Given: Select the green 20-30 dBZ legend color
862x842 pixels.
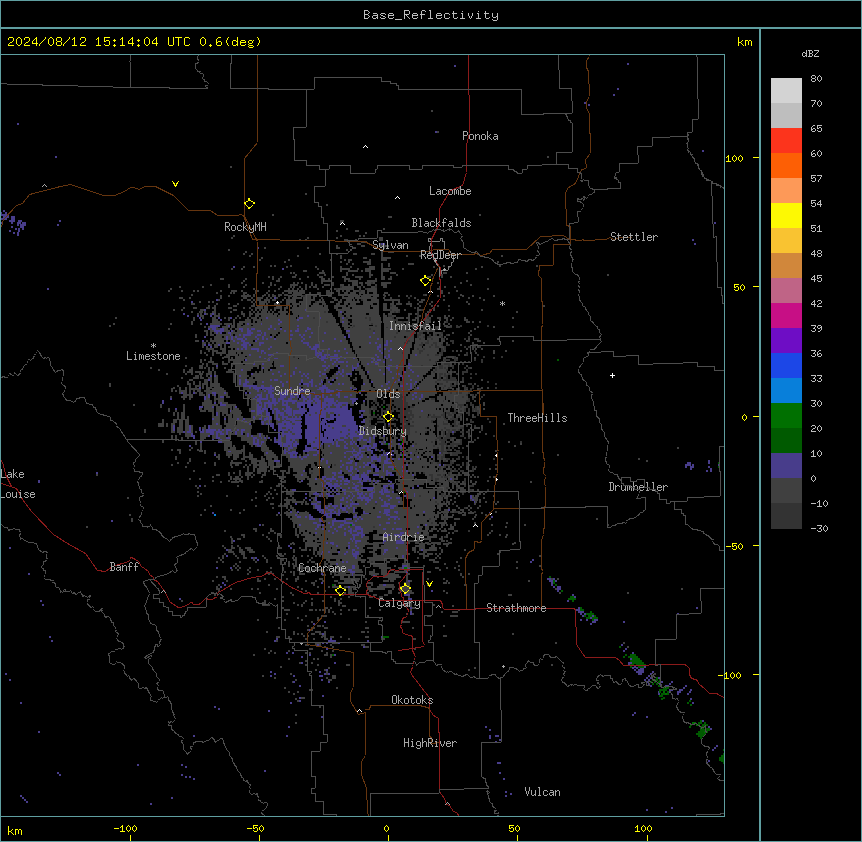Looking at the screenshot, I should pyautogui.click(x=786, y=416).
